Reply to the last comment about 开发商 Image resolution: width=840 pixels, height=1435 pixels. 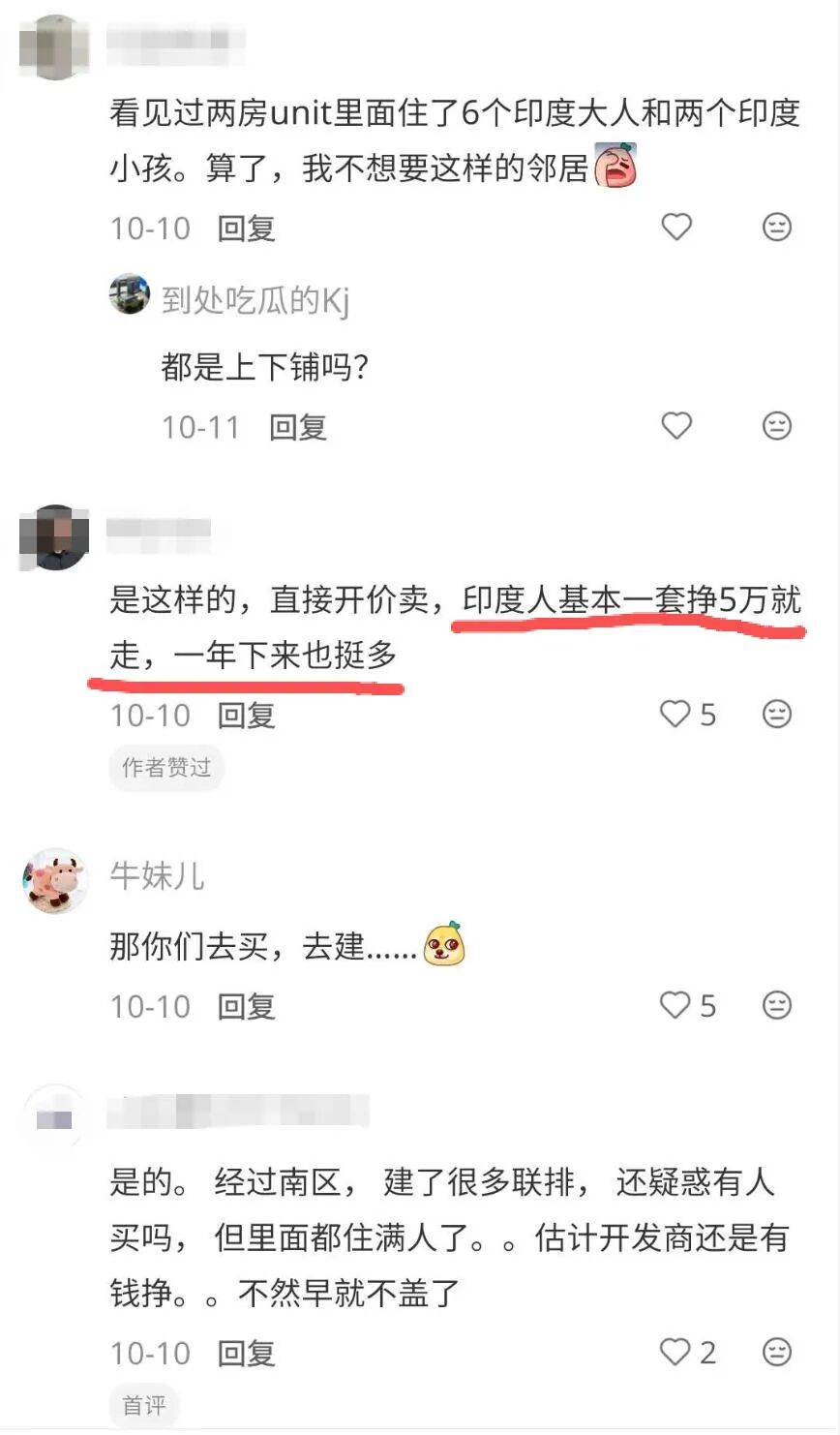tap(247, 1353)
